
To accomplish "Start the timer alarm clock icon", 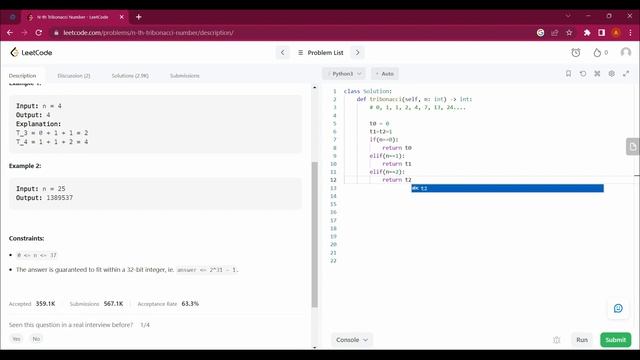I will 576,52.
